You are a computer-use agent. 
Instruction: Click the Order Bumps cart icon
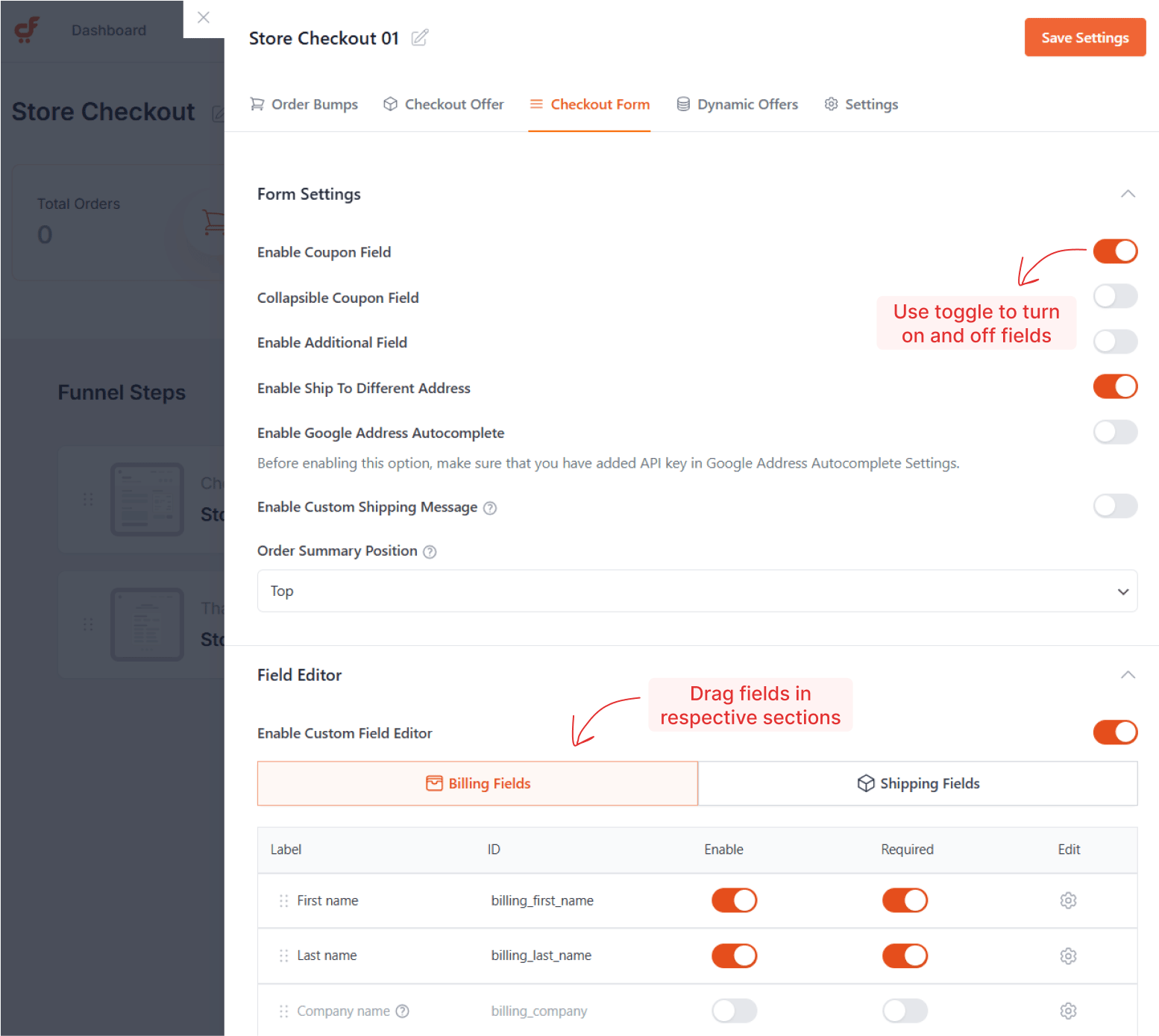point(257,104)
